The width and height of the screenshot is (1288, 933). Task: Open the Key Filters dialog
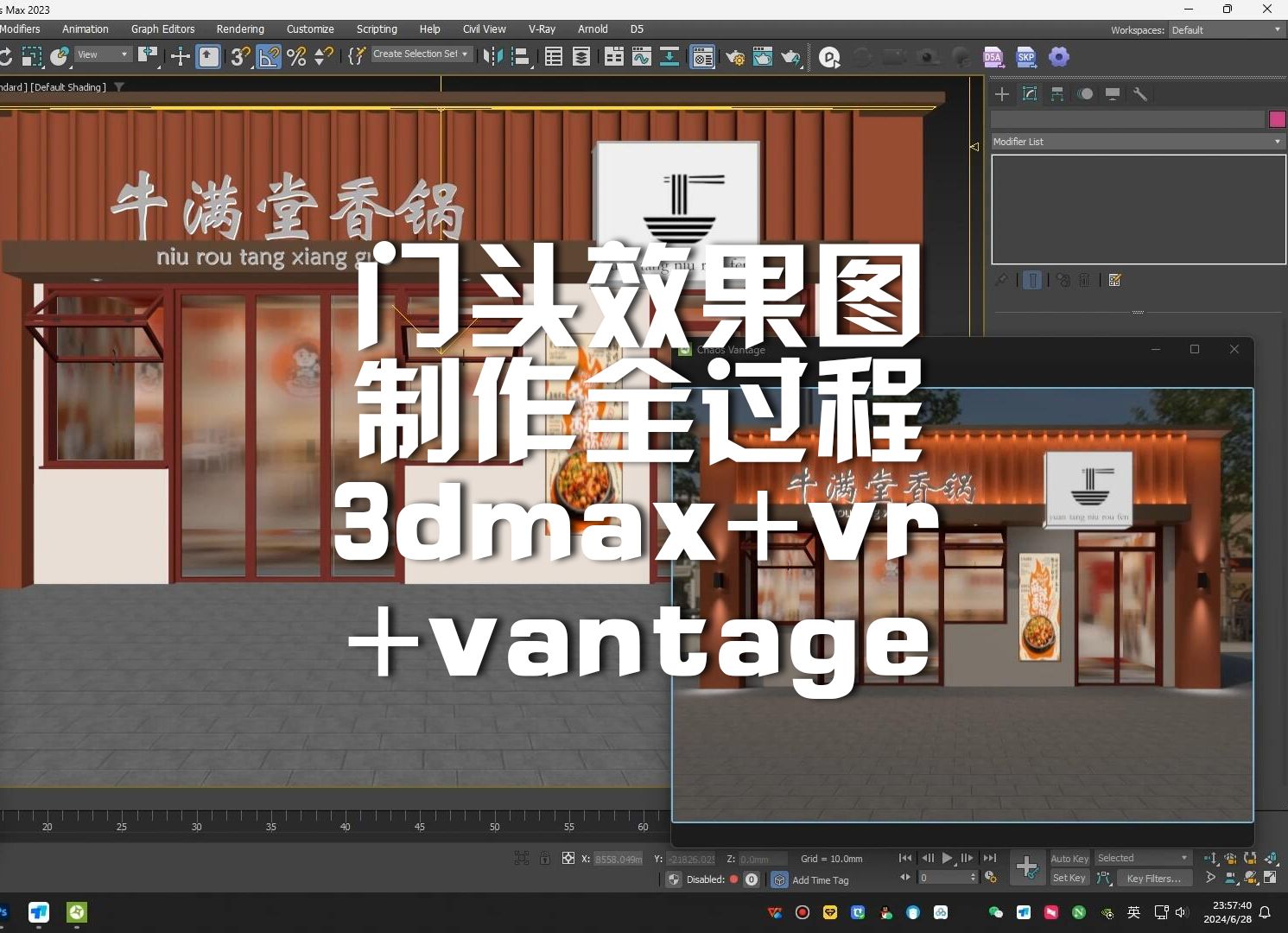(1154, 879)
